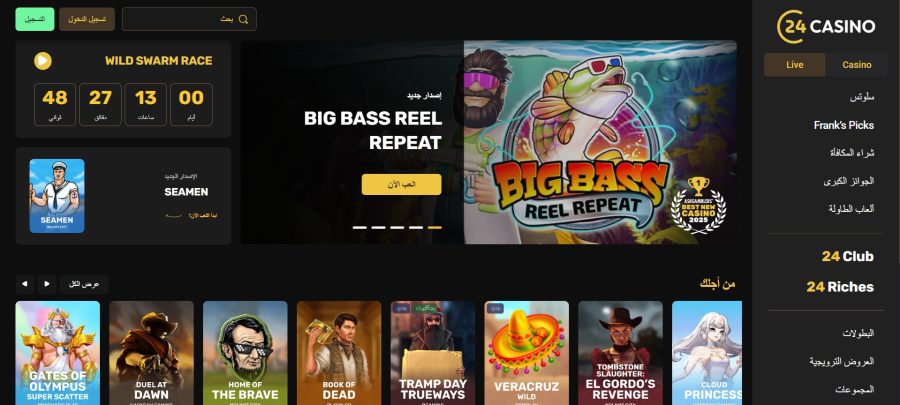
Task: Click the yellow play now button
Action: [x=402, y=185]
